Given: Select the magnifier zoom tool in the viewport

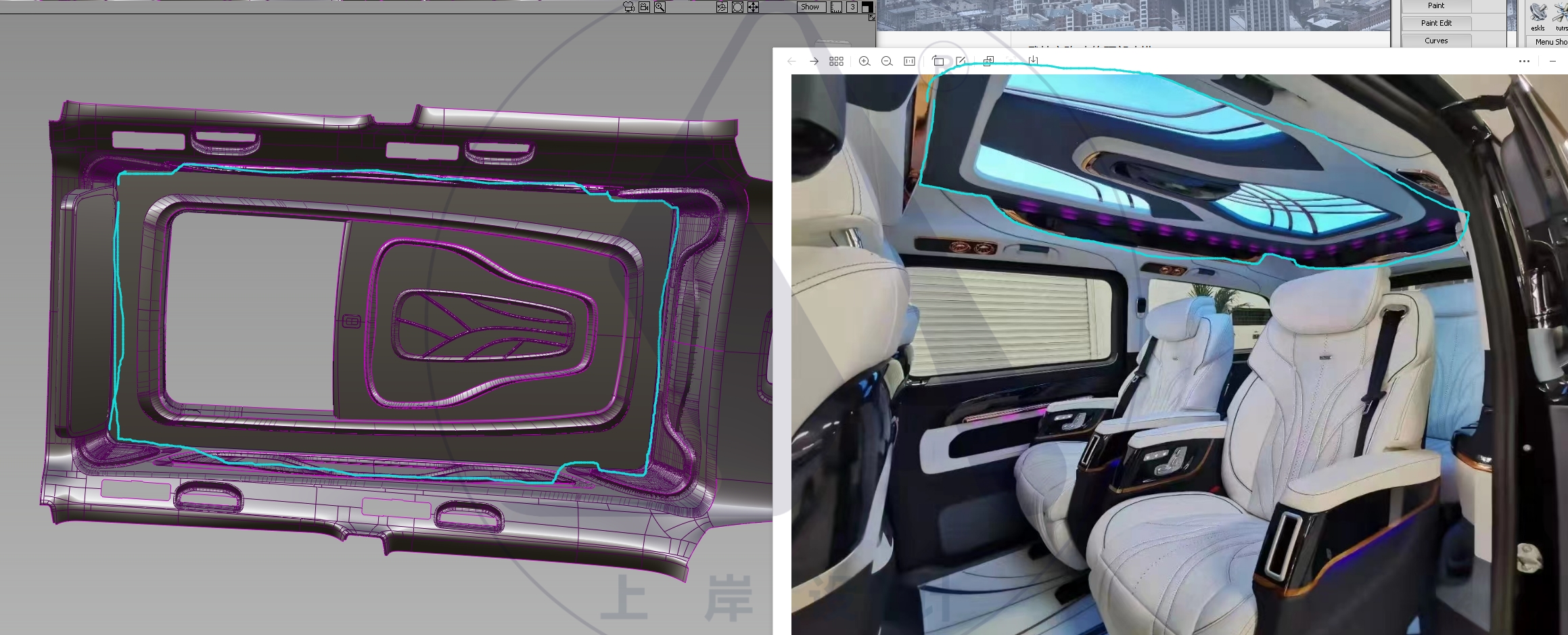Looking at the screenshot, I should pyautogui.click(x=660, y=7).
